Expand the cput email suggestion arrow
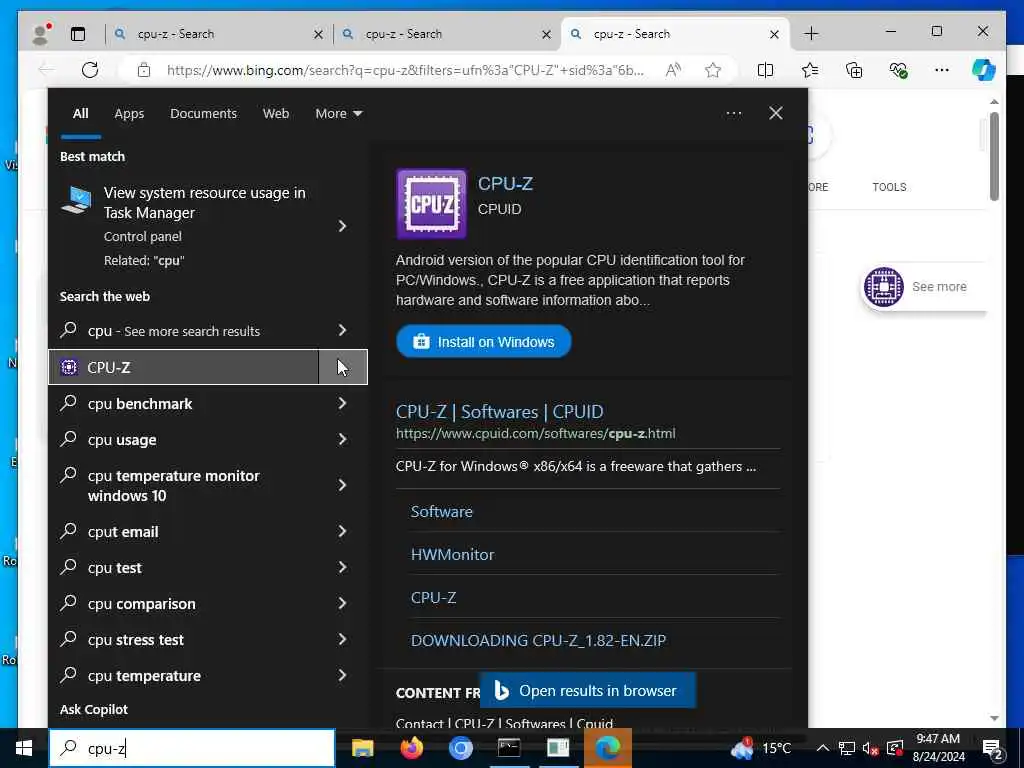Viewport: 1024px width, 768px height. click(342, 532)
